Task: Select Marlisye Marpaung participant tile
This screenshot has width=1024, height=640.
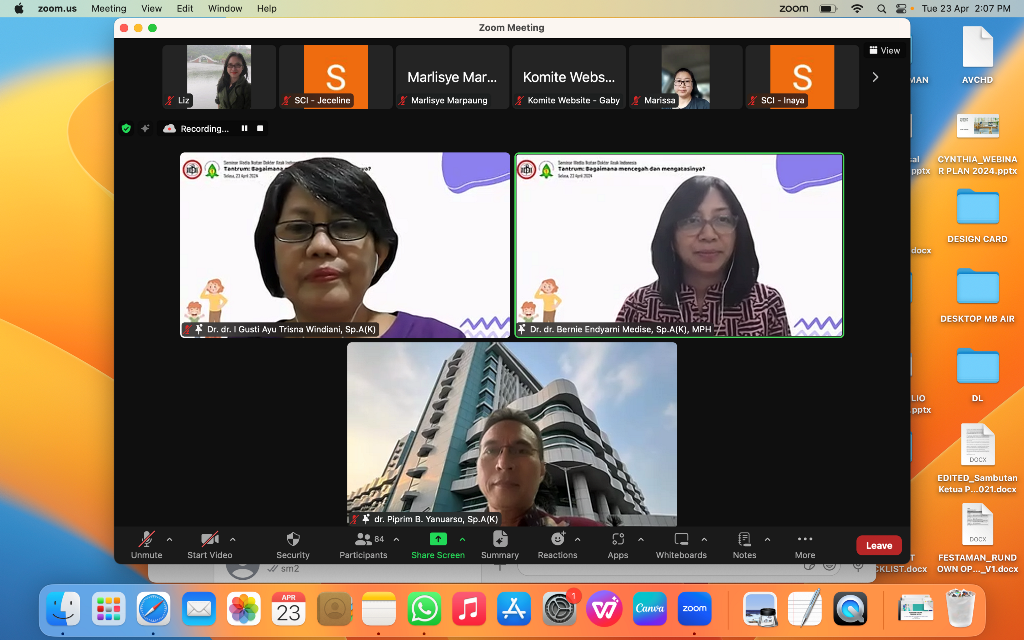Action: (452, 76)
